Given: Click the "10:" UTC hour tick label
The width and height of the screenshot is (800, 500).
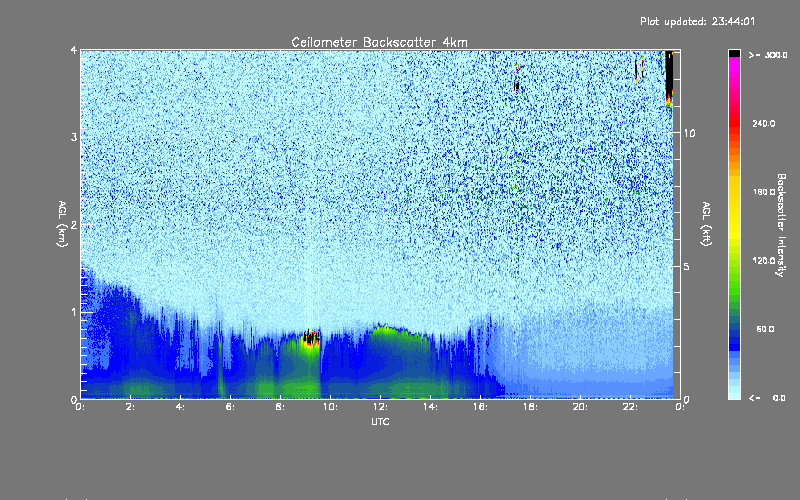Looking at the screenshot, I should tap(330, 407).
